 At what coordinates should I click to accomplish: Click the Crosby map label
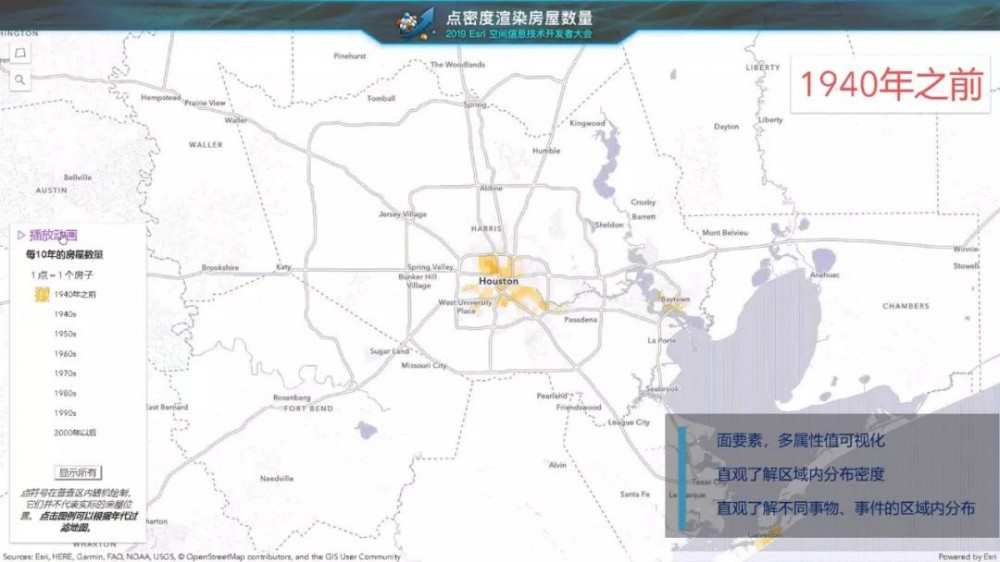(643, 202)
